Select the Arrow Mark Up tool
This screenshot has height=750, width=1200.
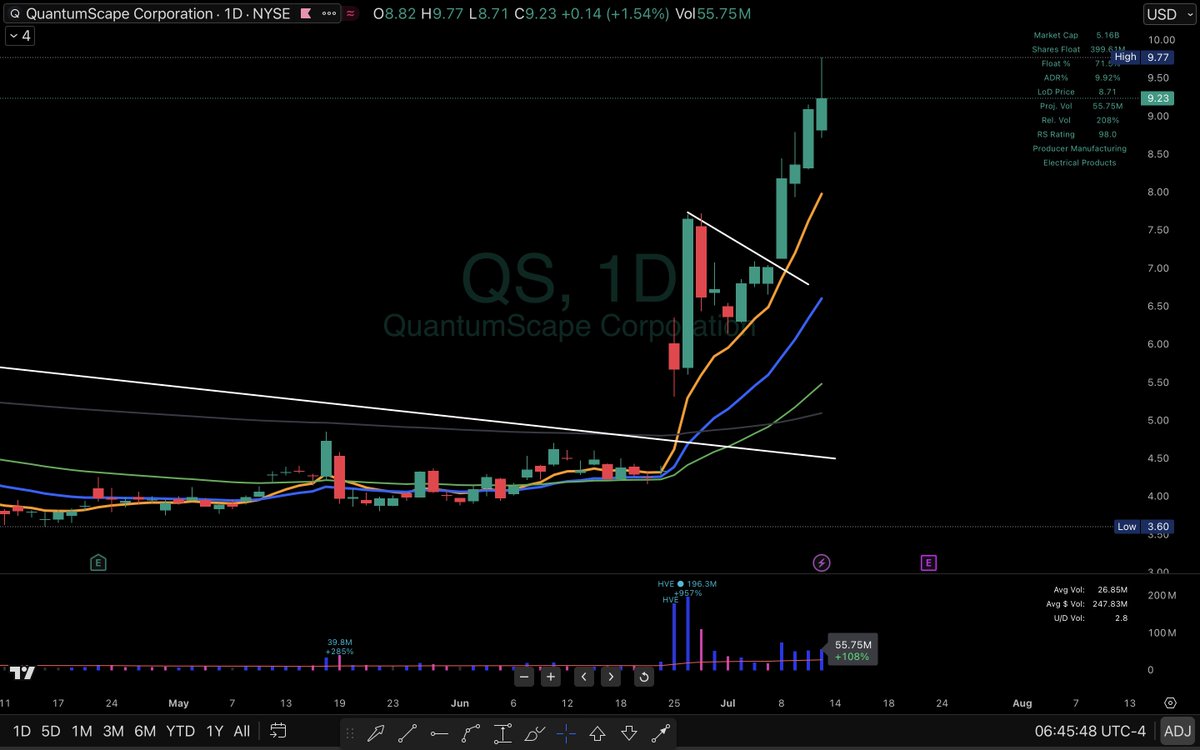(598, 733)
